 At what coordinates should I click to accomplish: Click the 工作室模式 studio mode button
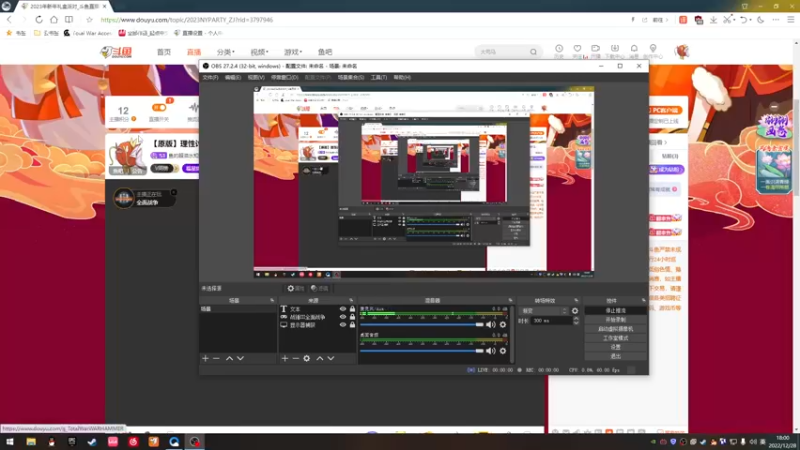(615, 338)
